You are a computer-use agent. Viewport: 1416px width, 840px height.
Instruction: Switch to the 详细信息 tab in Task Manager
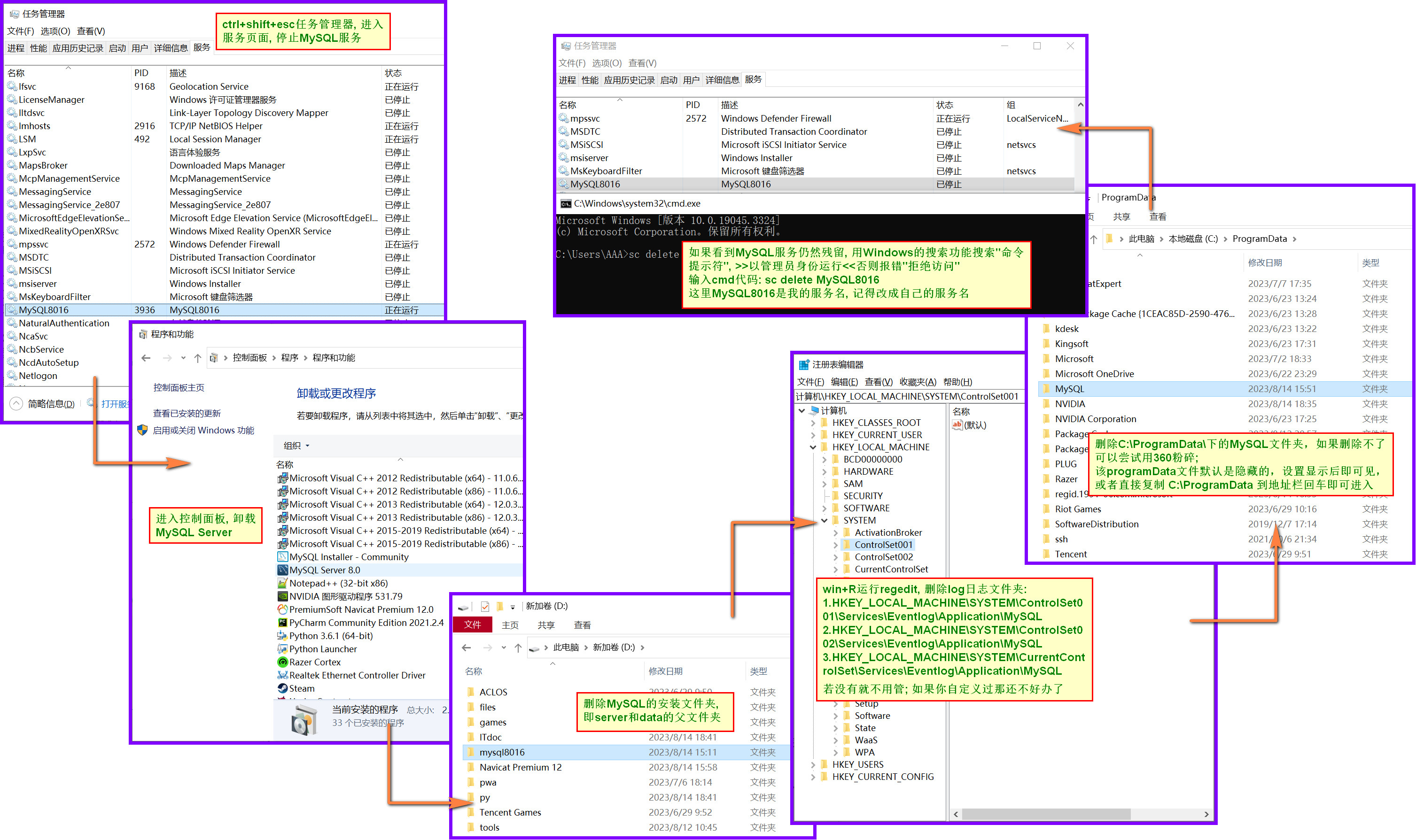coord(171,48)
